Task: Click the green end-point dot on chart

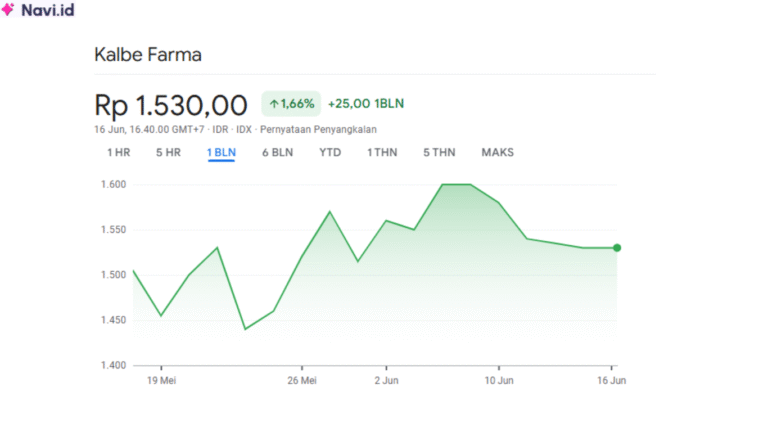Action: [x=617, y=248]
